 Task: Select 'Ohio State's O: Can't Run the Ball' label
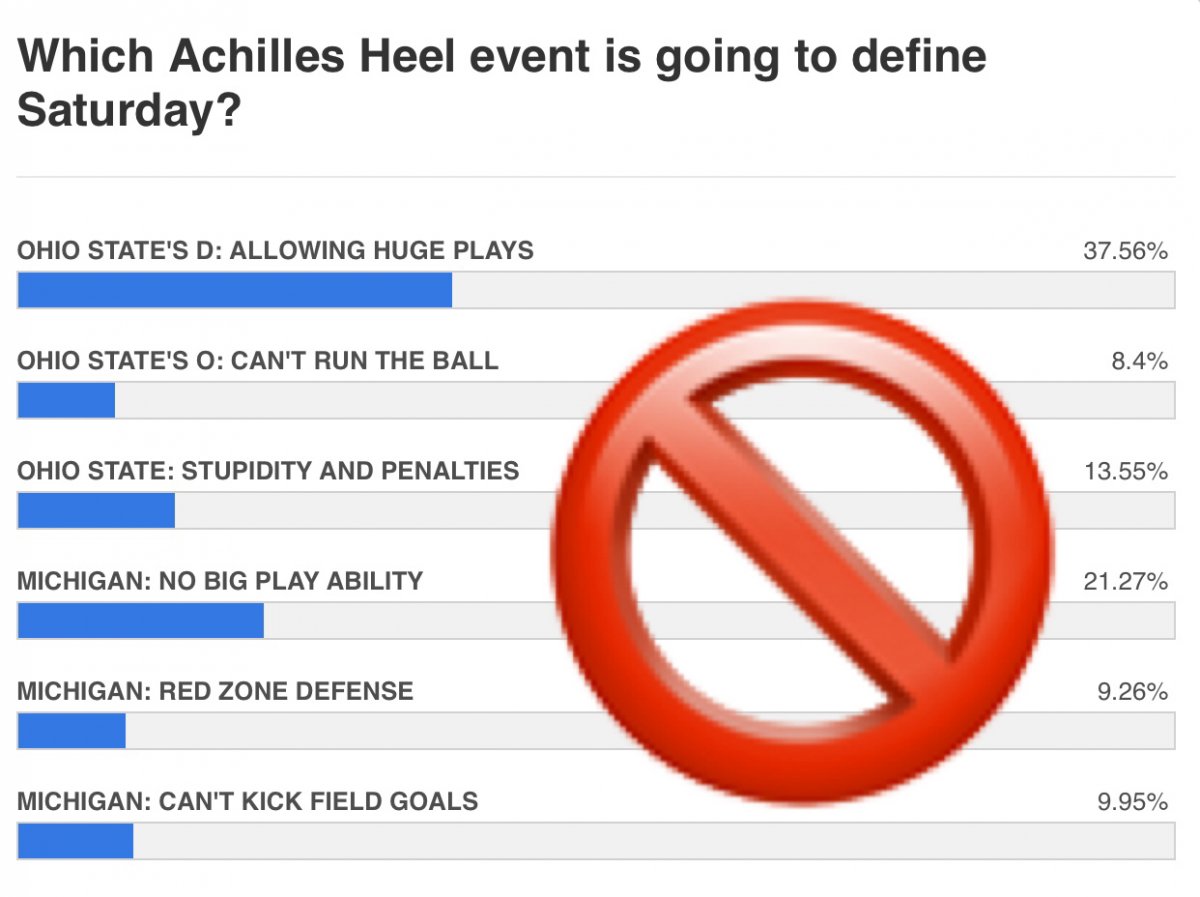[x=257, y=360]
